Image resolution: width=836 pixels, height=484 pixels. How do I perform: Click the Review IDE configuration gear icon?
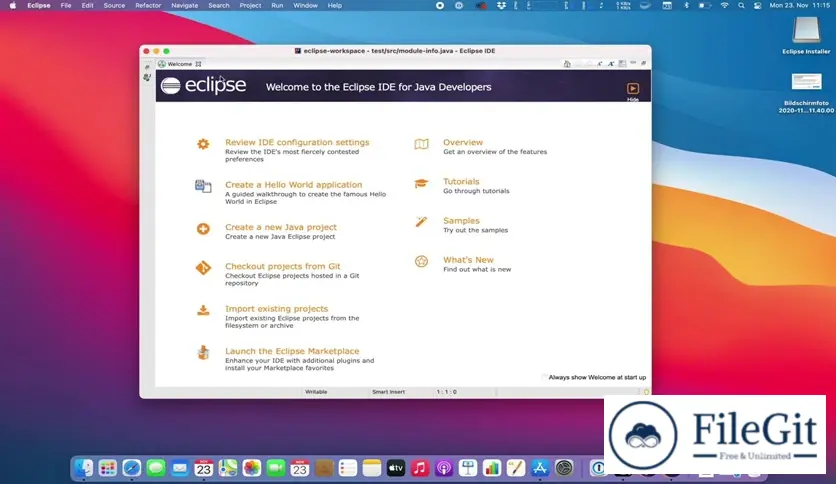tap(203, 144)
